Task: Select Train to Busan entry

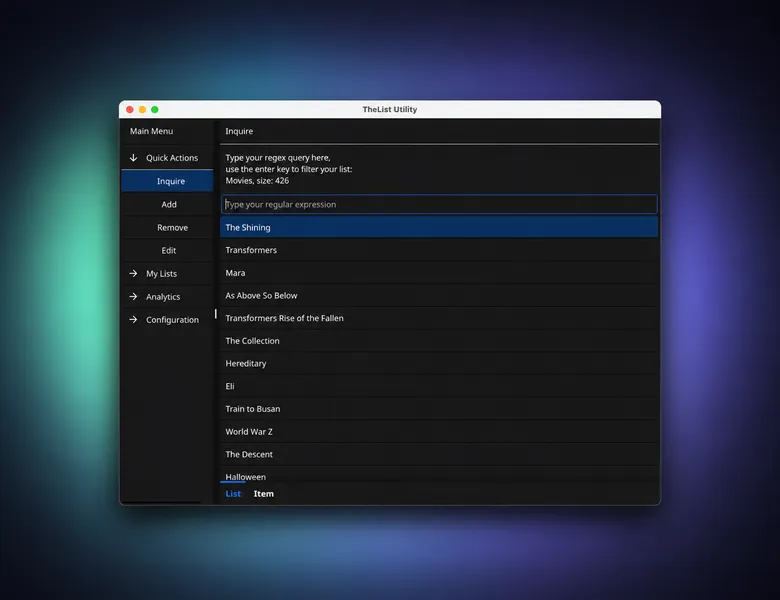Action: 439,409
